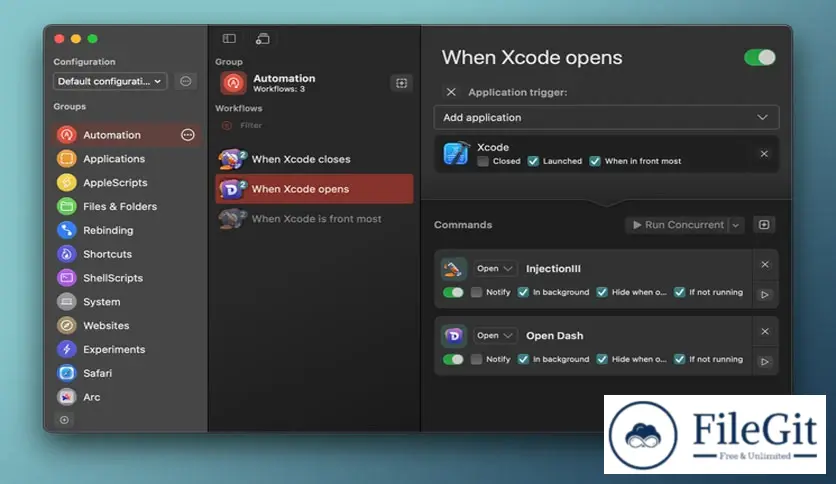This screenshot has height=484, width=836.
Task: Change Open action for Open Dash
Action: point(495,336)
